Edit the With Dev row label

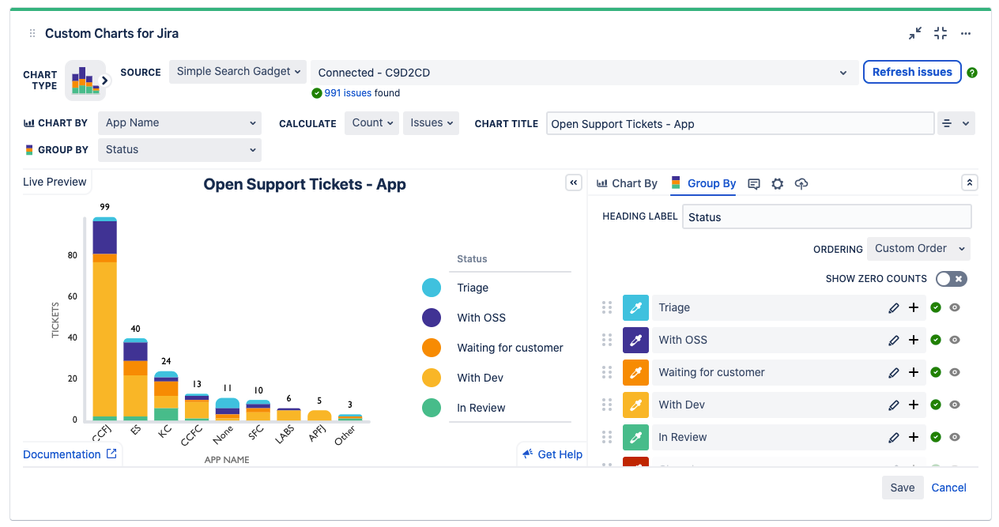(893, 405)
